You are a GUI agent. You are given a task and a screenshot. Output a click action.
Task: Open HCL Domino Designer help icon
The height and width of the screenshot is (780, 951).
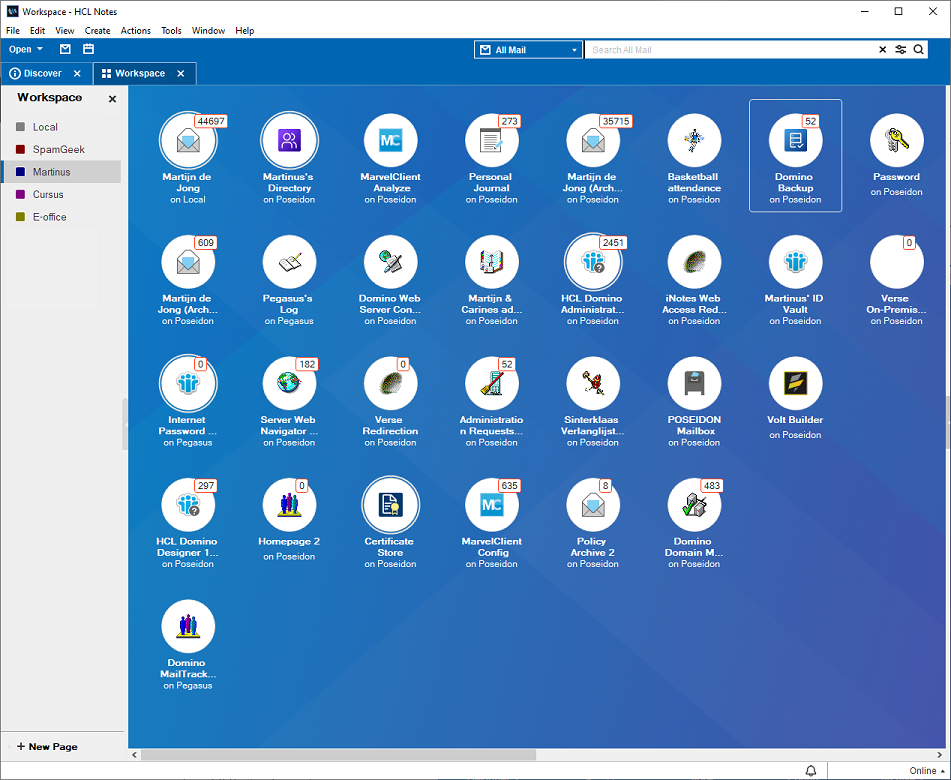click(x=188, y=505)
